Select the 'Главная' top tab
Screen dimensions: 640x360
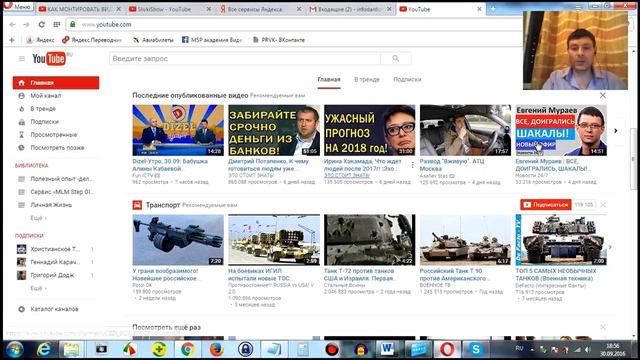[x=329, y=80]
